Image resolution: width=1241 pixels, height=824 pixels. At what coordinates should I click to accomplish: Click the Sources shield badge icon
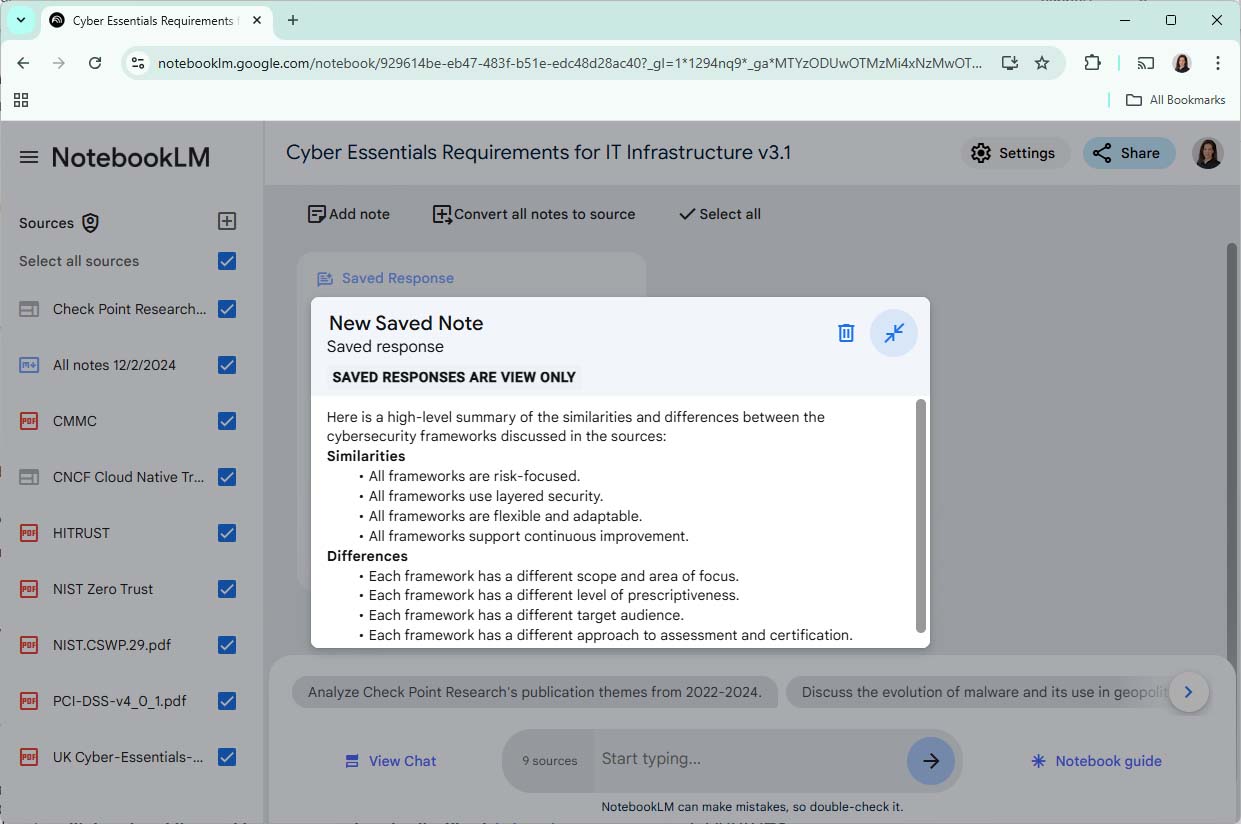click(90, 222)
